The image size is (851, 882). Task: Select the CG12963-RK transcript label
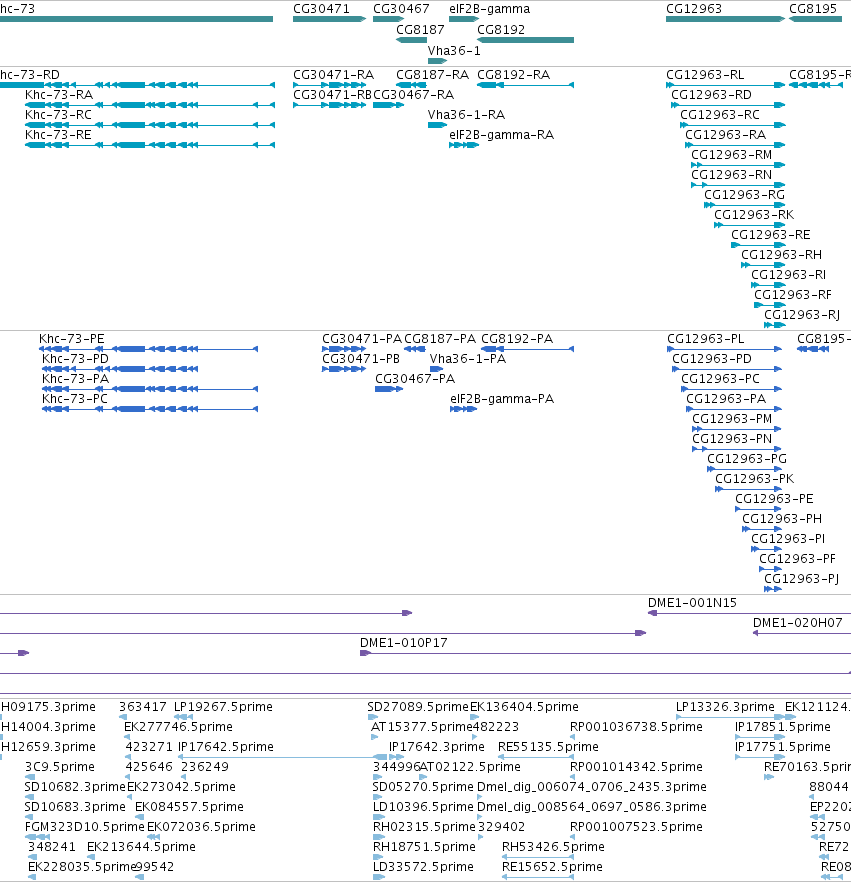pos(754,215)
